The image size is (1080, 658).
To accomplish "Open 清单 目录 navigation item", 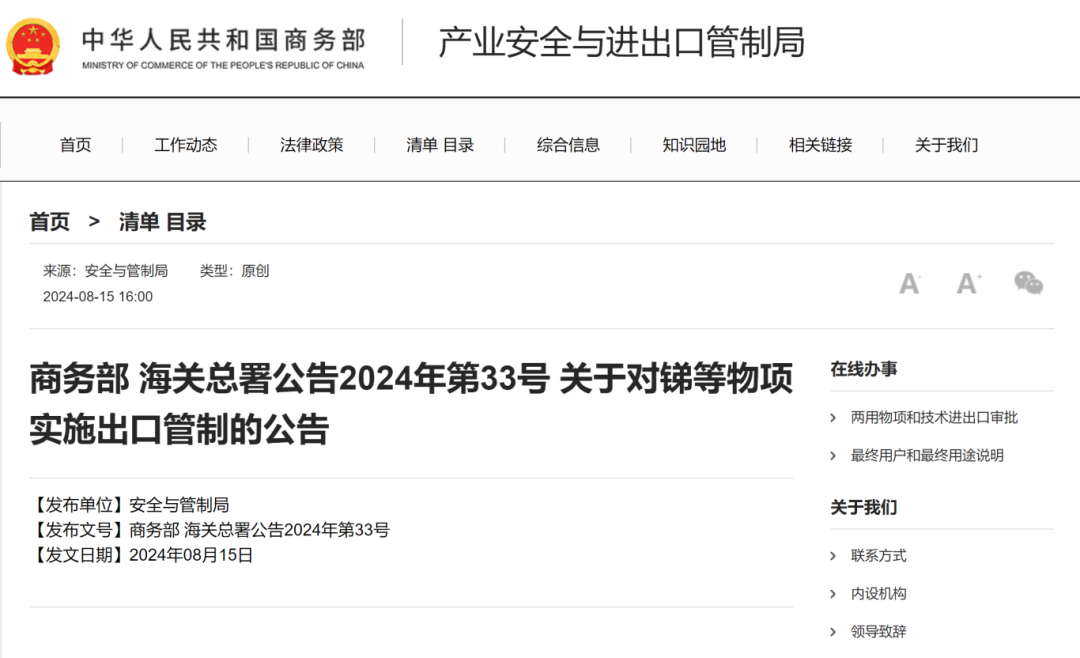I will tap(440, 145).
